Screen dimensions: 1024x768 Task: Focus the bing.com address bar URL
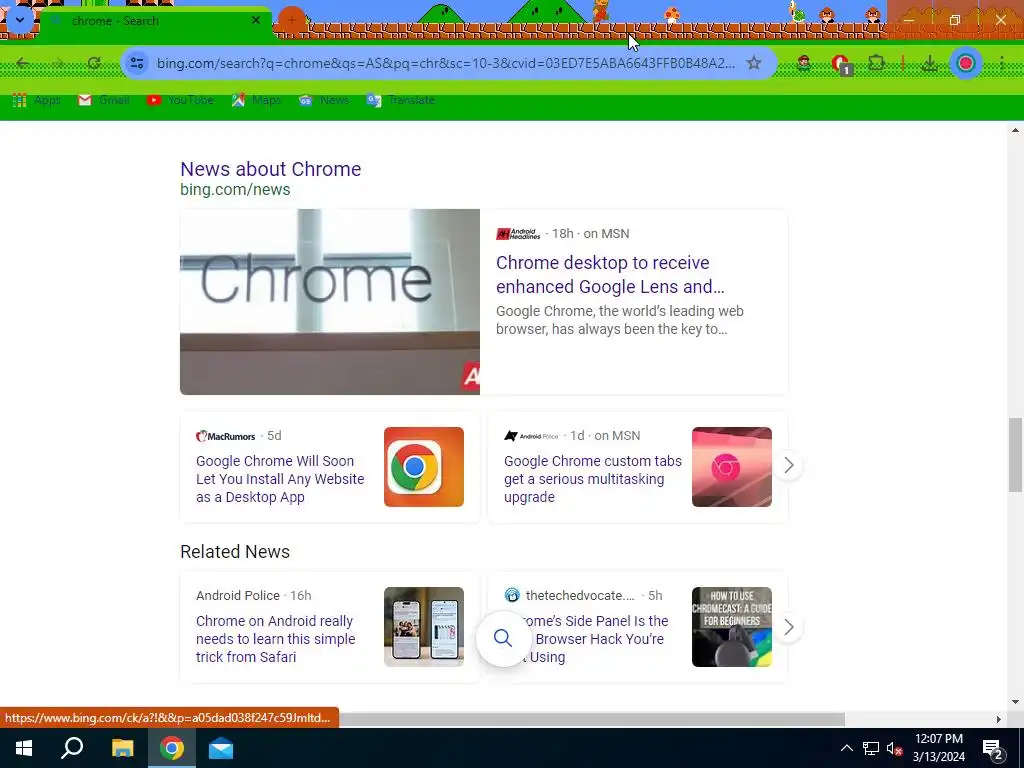click(445, 63)
